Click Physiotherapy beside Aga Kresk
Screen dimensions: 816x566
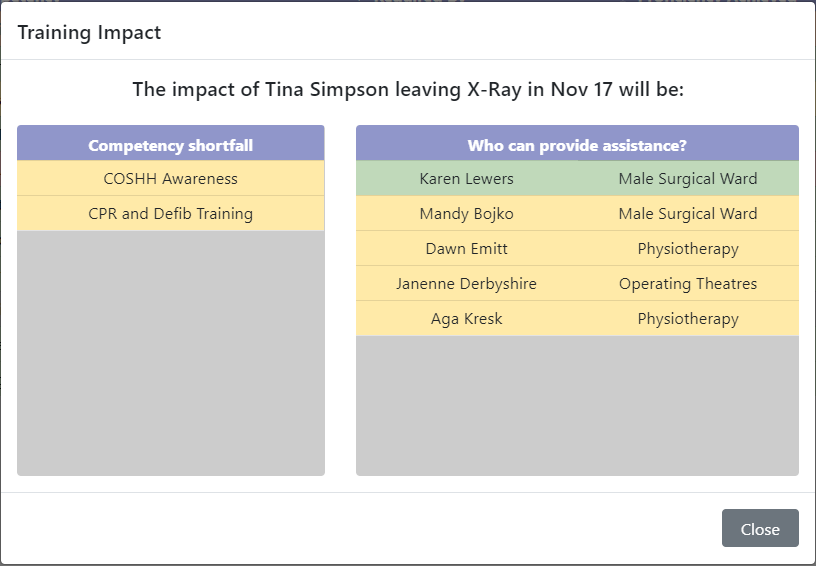(x=688, y=318)
